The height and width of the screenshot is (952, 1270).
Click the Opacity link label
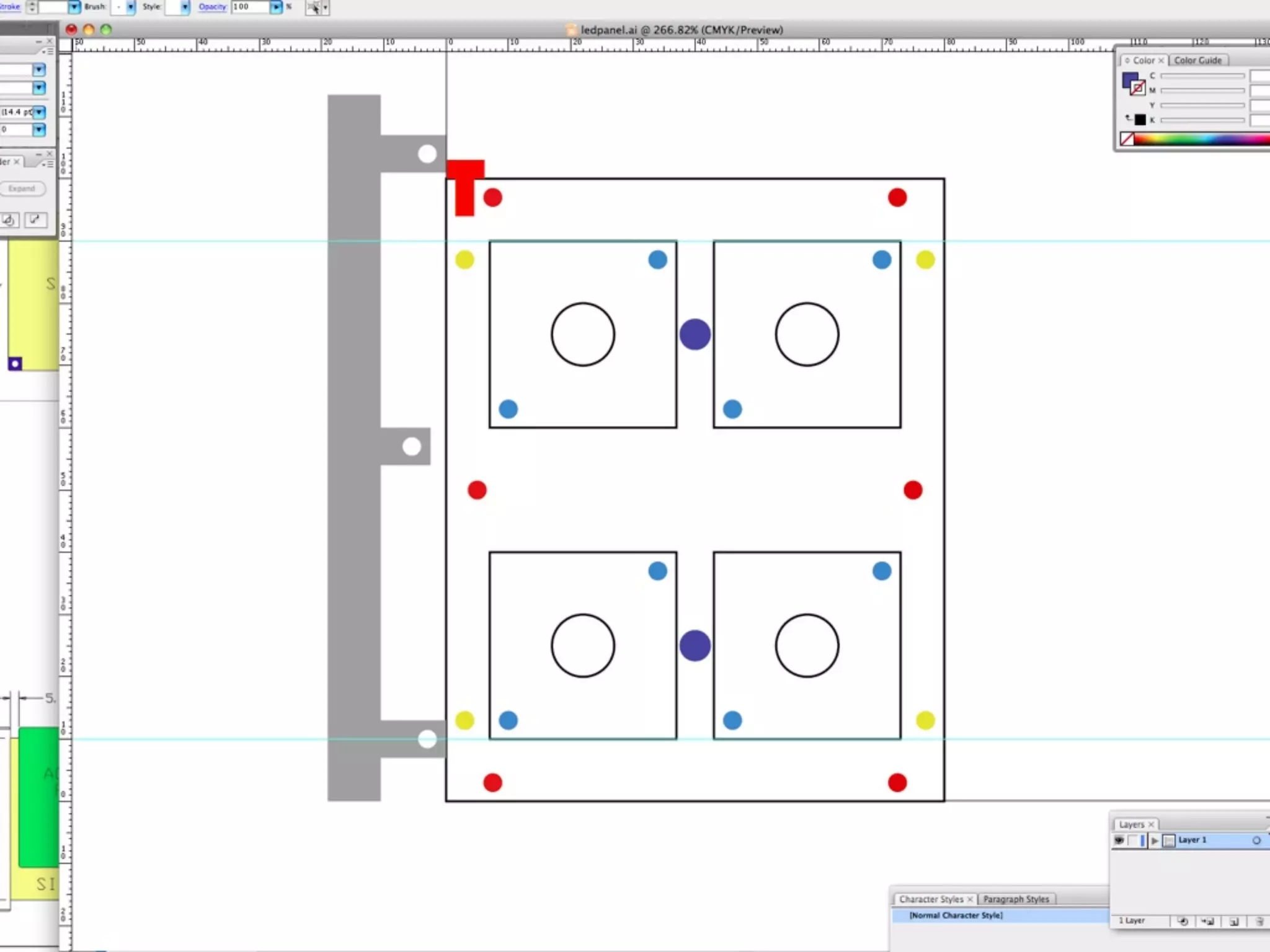pos(212,7)
